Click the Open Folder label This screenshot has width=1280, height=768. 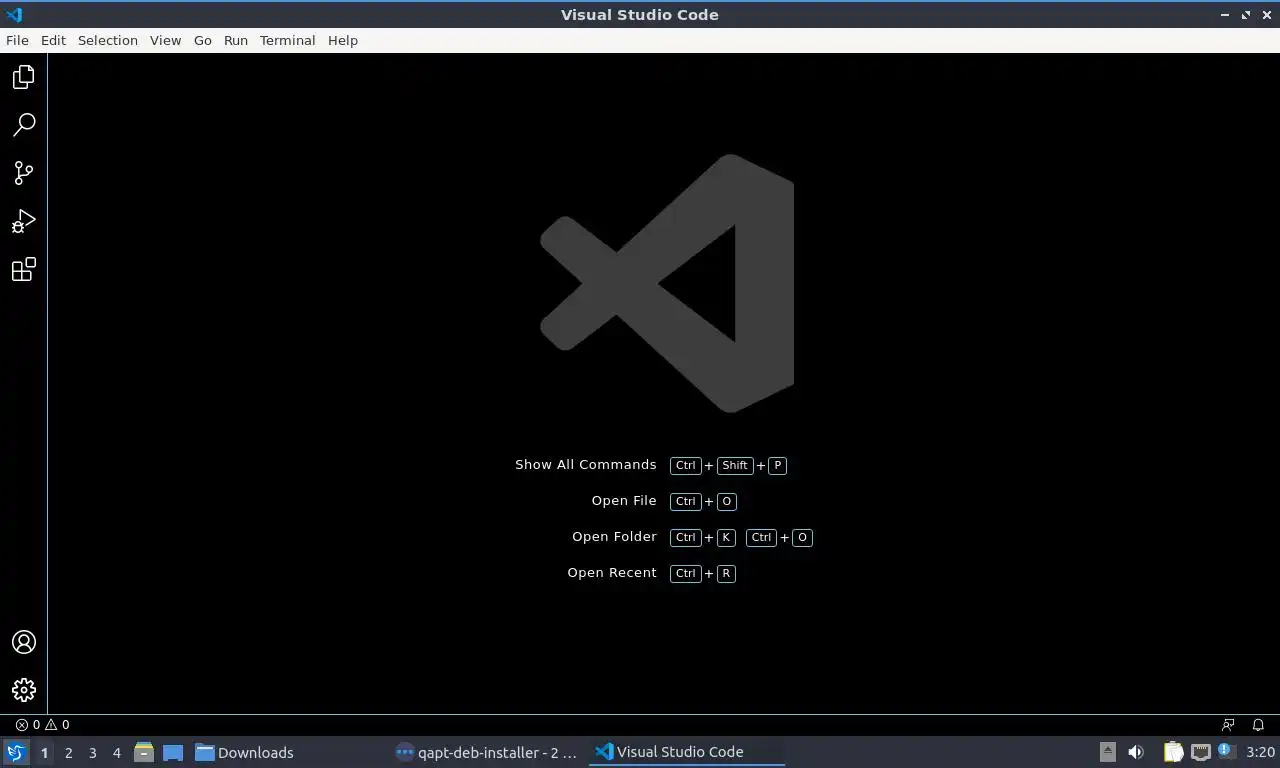coord(614,537)
